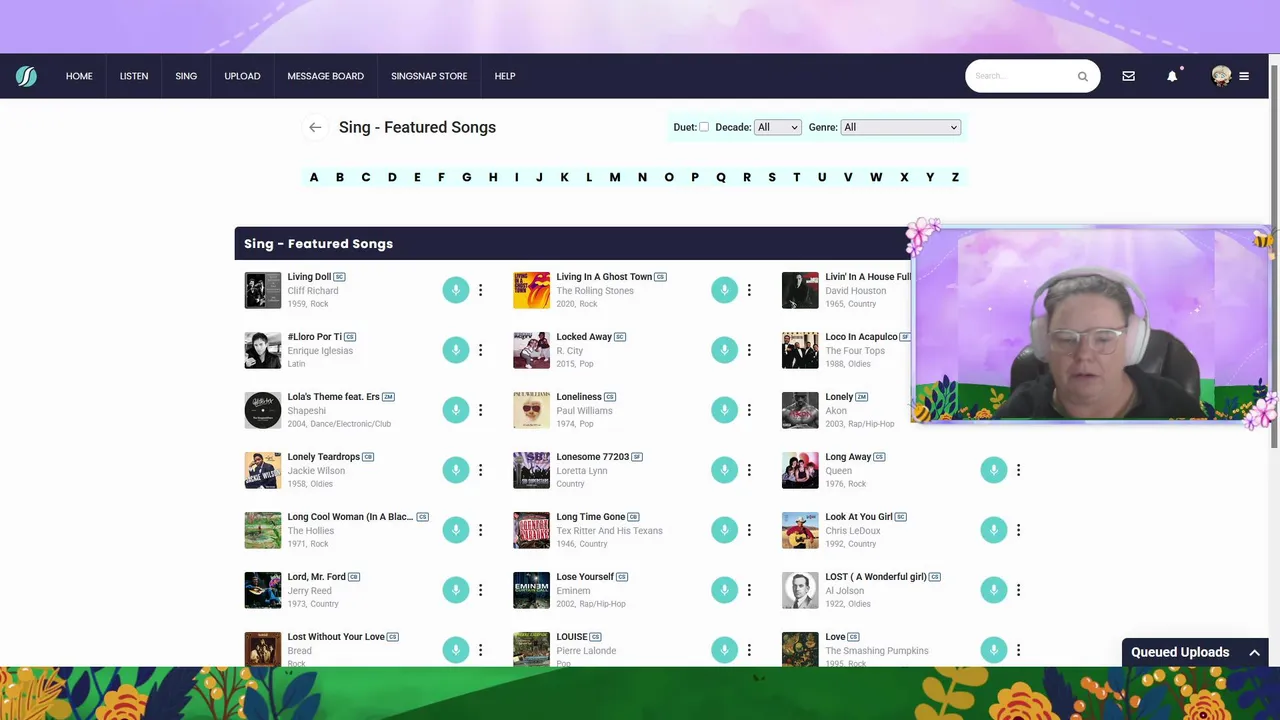Filter songs by letter M
Screen dimensions: 1280x720
point(615,177)
